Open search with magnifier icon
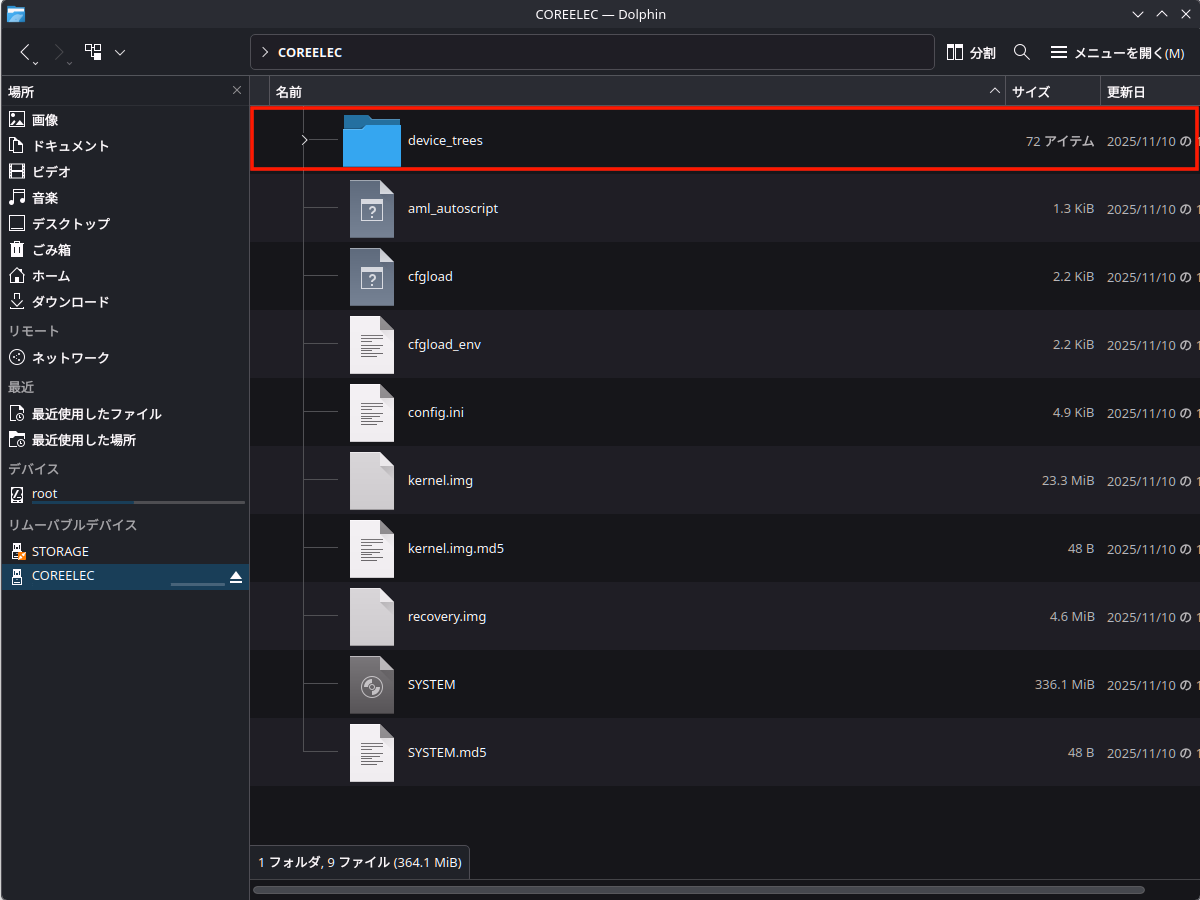 click(x=1022, y=52)
